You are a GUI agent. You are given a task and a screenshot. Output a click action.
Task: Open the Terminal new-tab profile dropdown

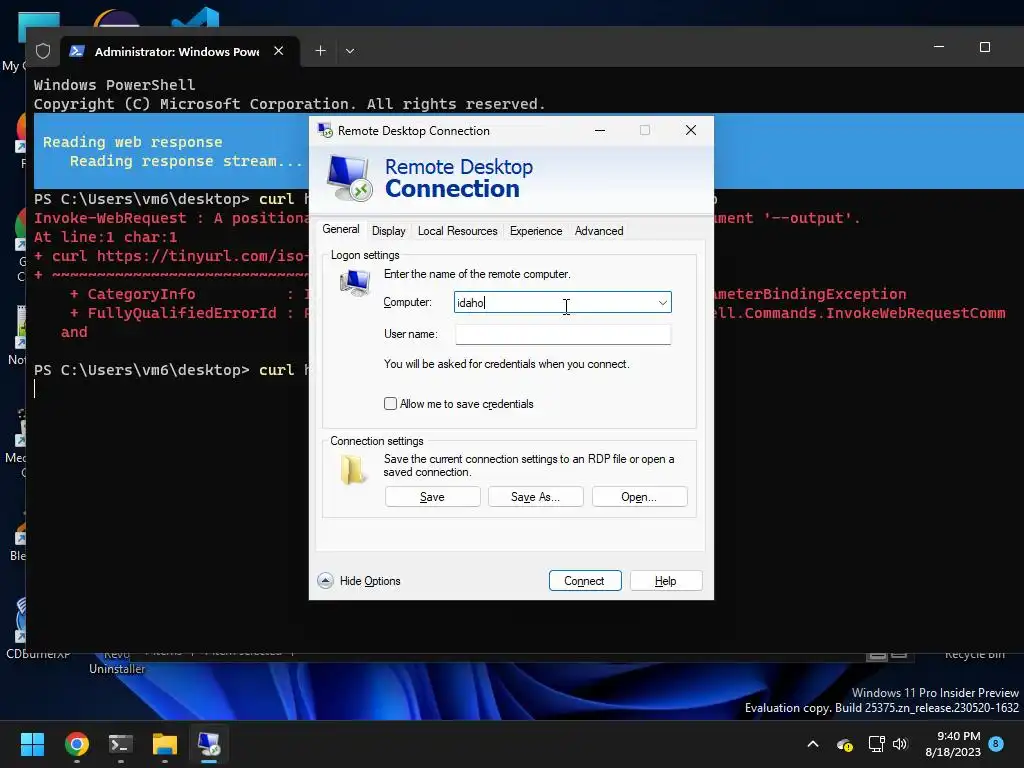(350, 51)
